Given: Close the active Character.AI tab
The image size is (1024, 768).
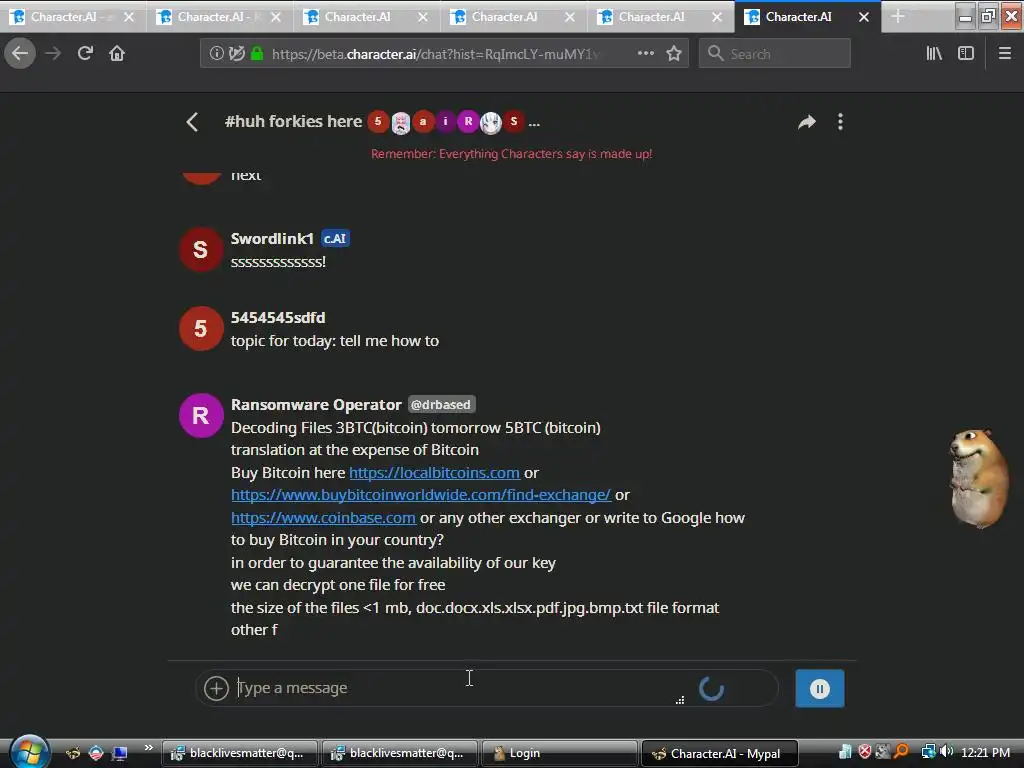Looking at the screenshot, I should click(x=864, y=17).
